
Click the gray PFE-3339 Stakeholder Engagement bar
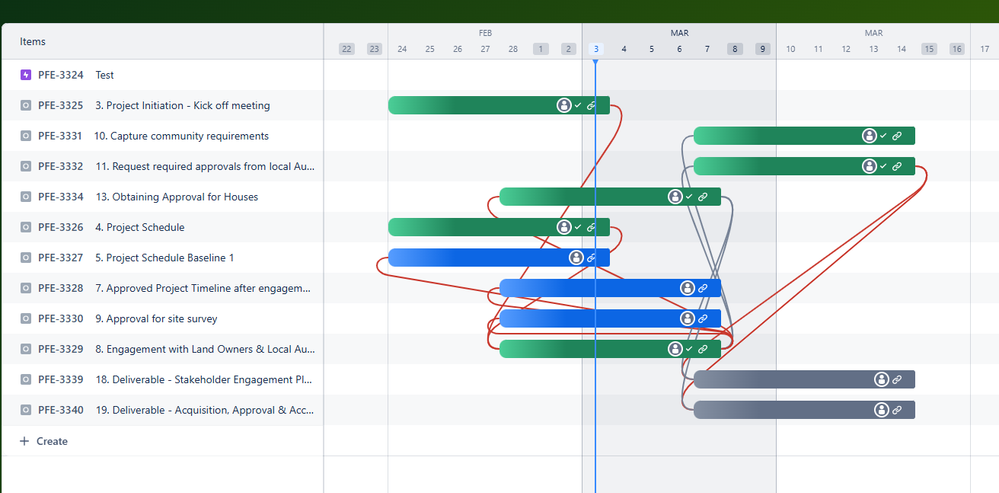(x=804, y=380)
